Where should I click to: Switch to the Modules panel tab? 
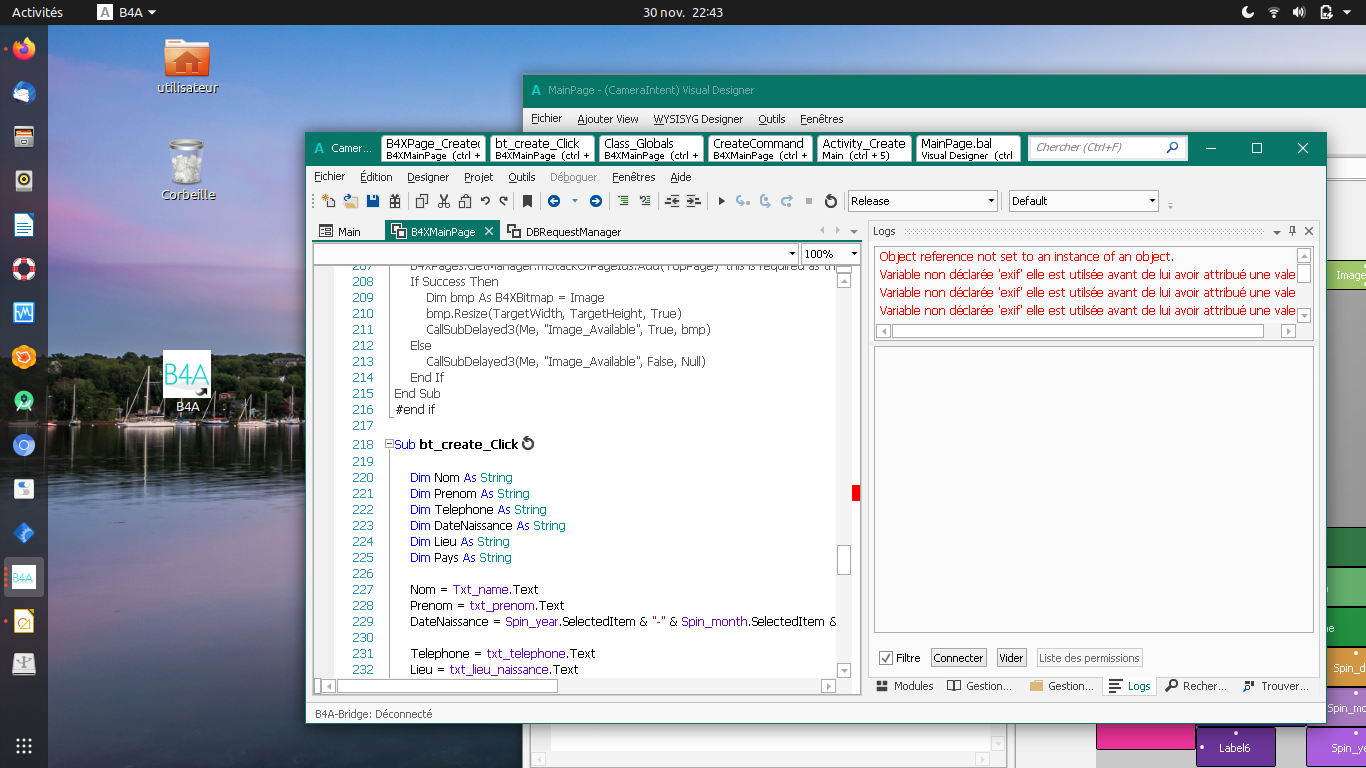[905, 686]
